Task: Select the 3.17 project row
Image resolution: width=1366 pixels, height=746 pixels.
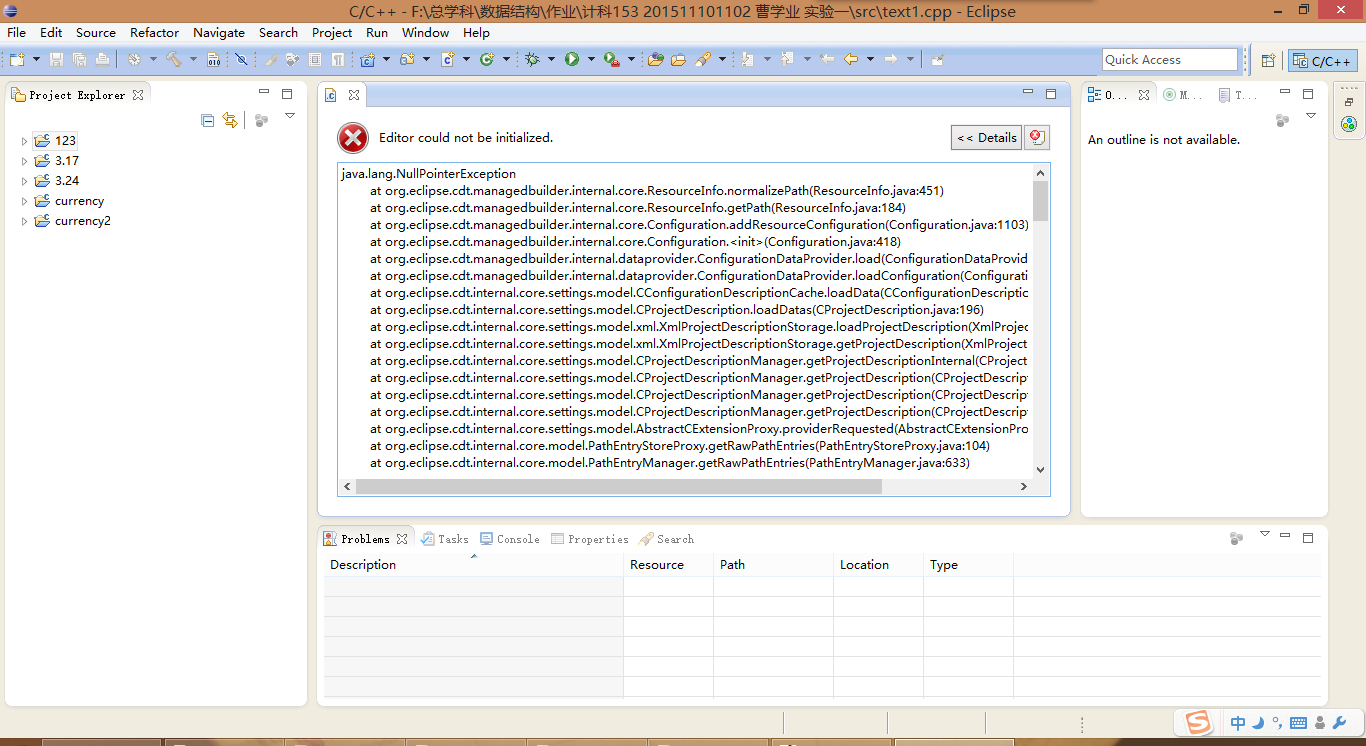Action: 67,161
